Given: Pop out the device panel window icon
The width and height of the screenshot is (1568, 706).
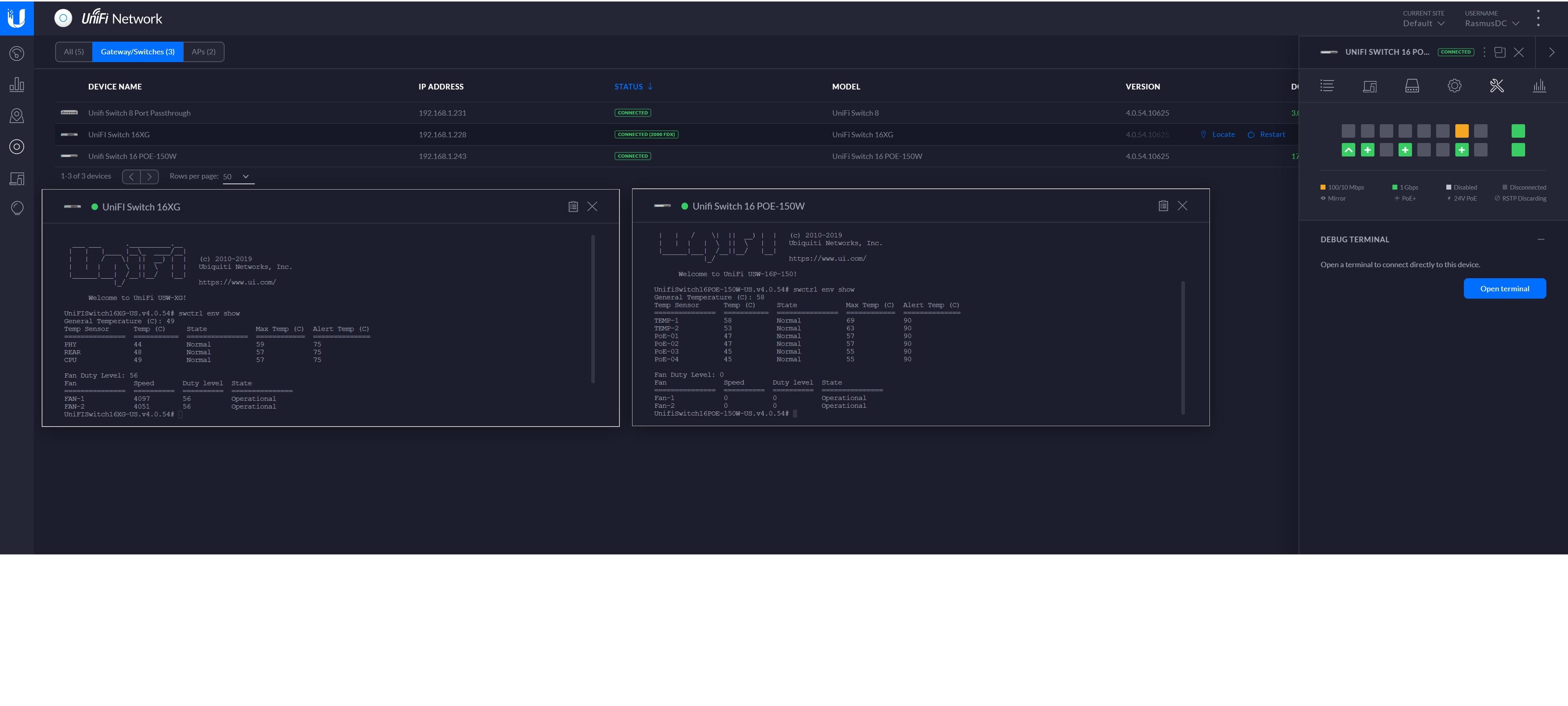Looking at the screenshot, I should 1500,52.
